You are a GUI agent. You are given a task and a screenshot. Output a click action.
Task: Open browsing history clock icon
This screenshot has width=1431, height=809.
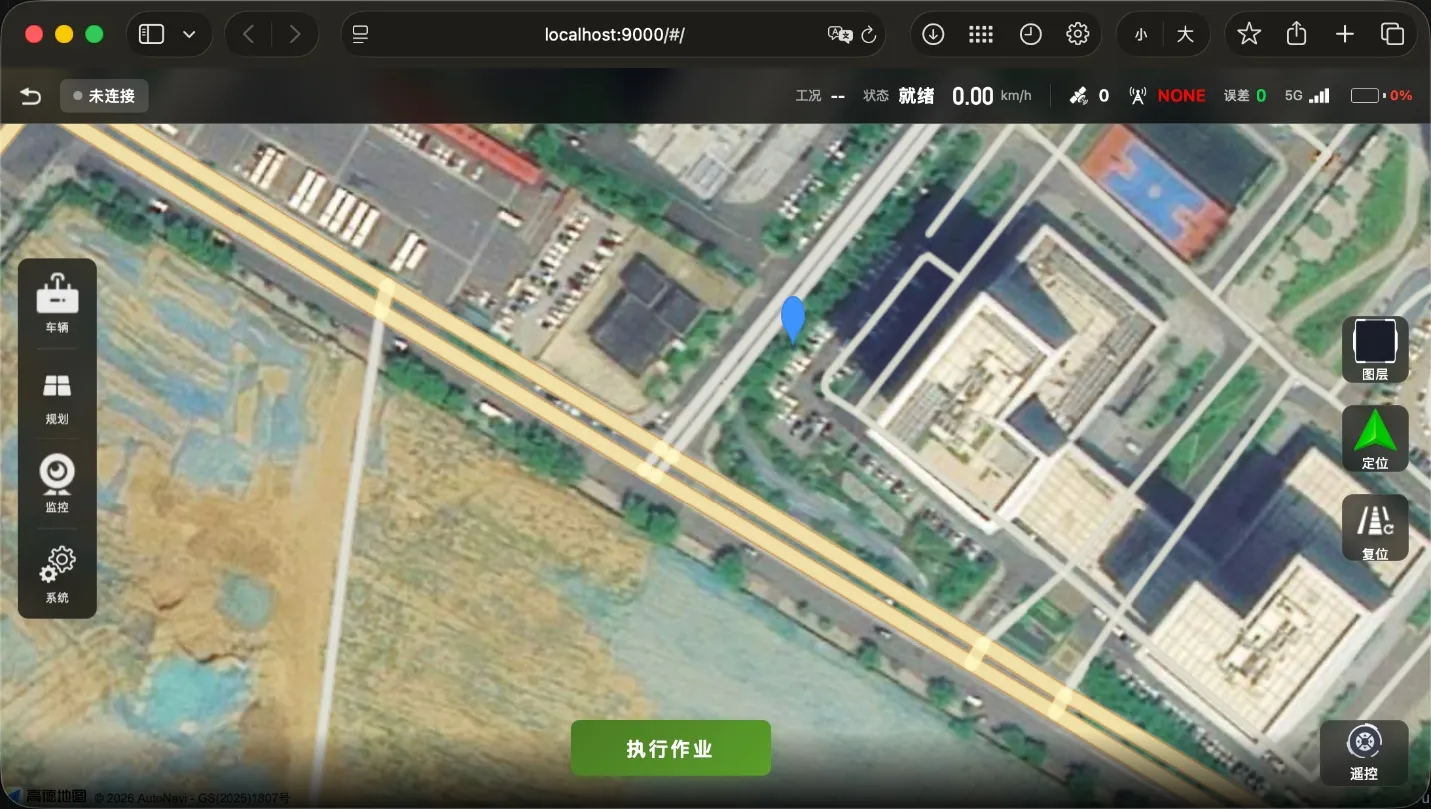click(1030, 35)
